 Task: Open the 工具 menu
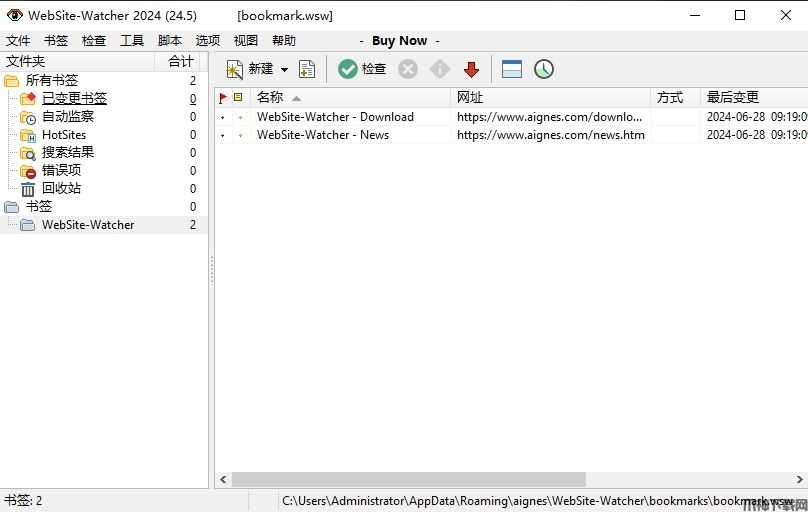point(132,41)
